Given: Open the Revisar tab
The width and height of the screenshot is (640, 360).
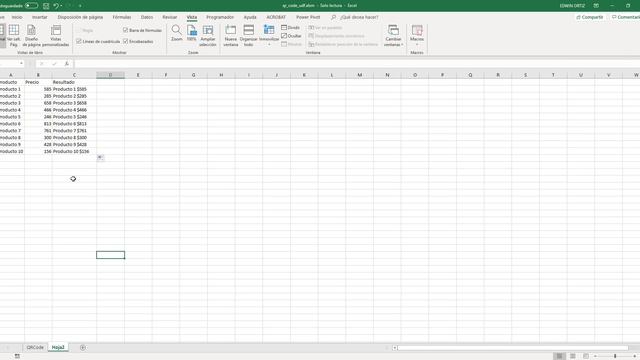Looking at the screenshot, I should [x=169, y=17].
